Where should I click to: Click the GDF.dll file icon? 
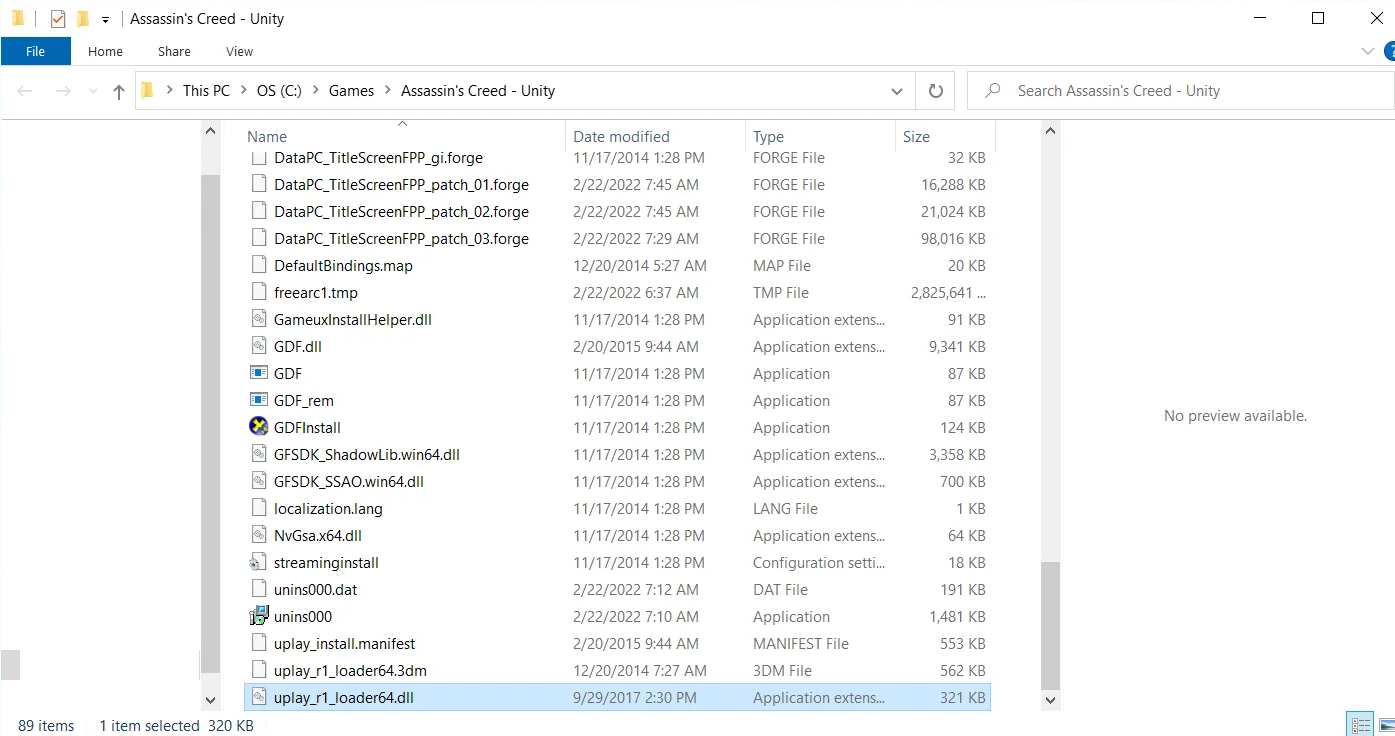coord(258,346)
